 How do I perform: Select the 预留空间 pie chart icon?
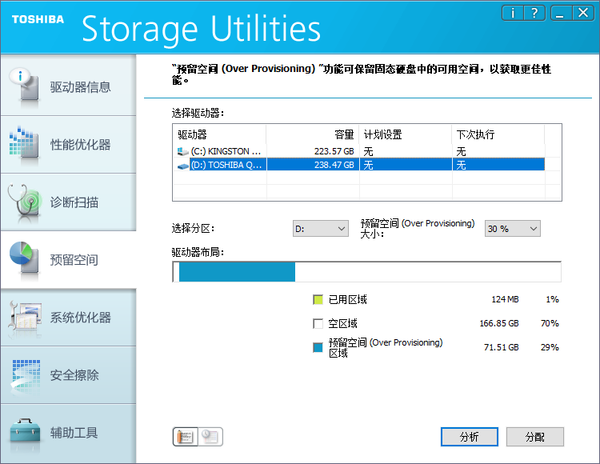pyautogui.click(x=24, y=259)
